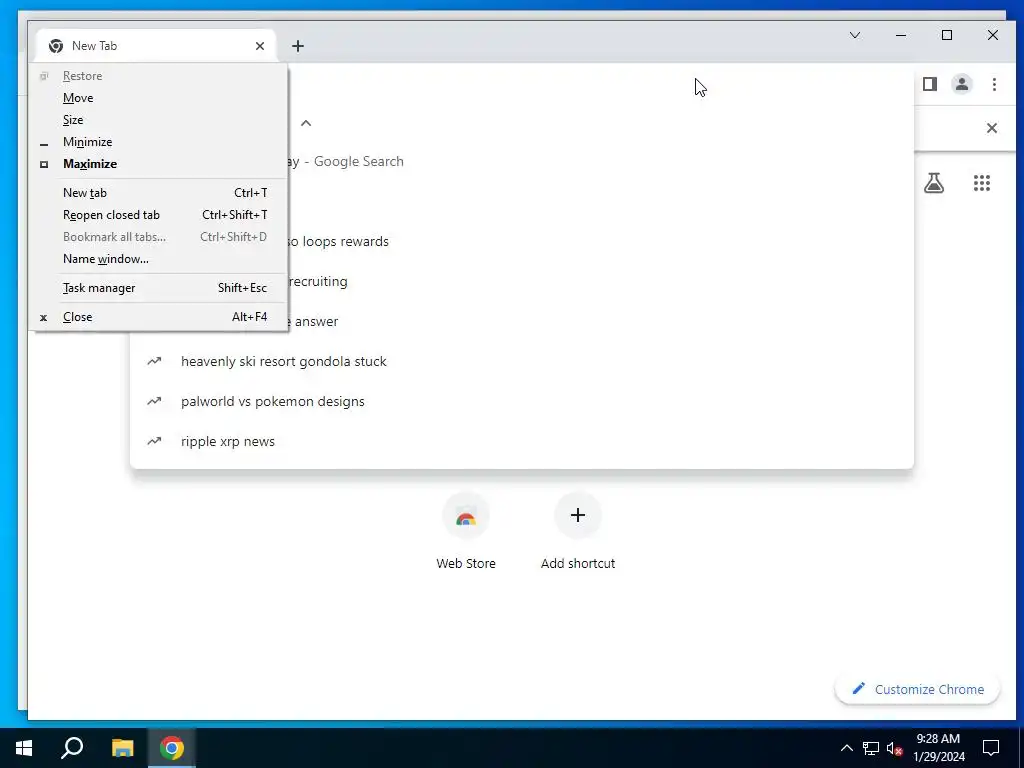Click trending icon beside ripple xrp news
Screen dimensions: 1024x768
pos(154,441)
